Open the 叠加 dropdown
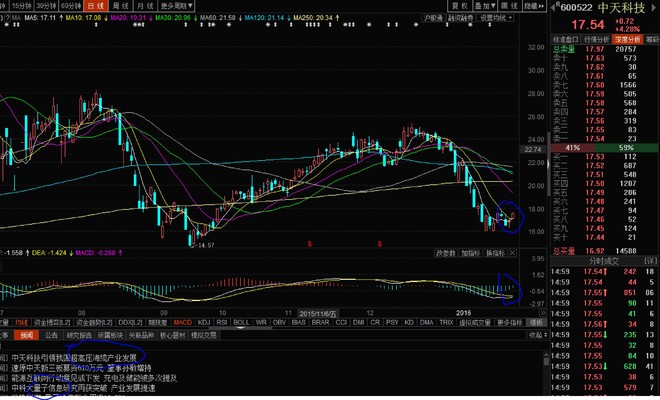Viewport: 660px width, 400px height. click(485, 6)
